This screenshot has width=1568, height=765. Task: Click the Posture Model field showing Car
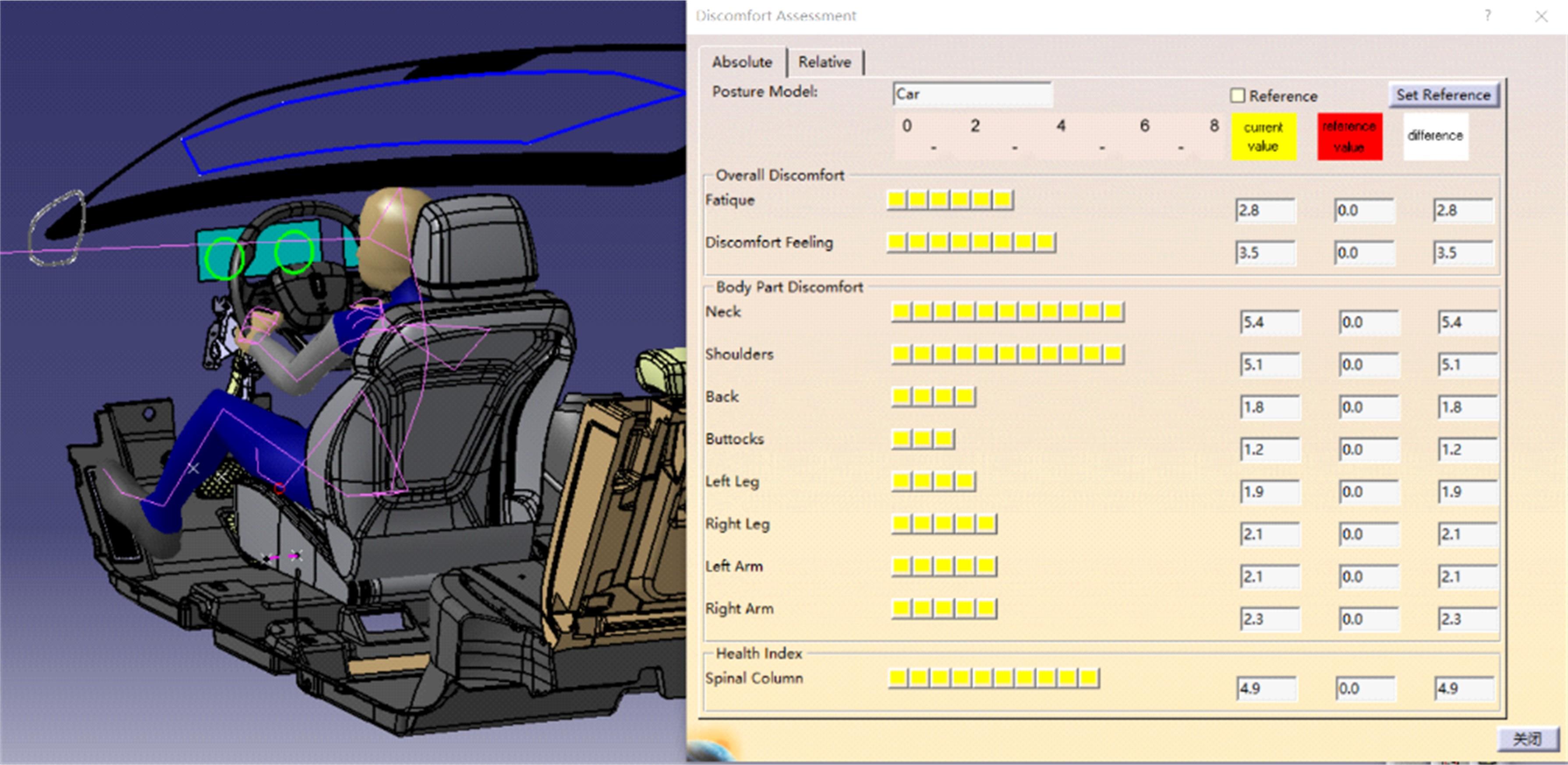971,94
